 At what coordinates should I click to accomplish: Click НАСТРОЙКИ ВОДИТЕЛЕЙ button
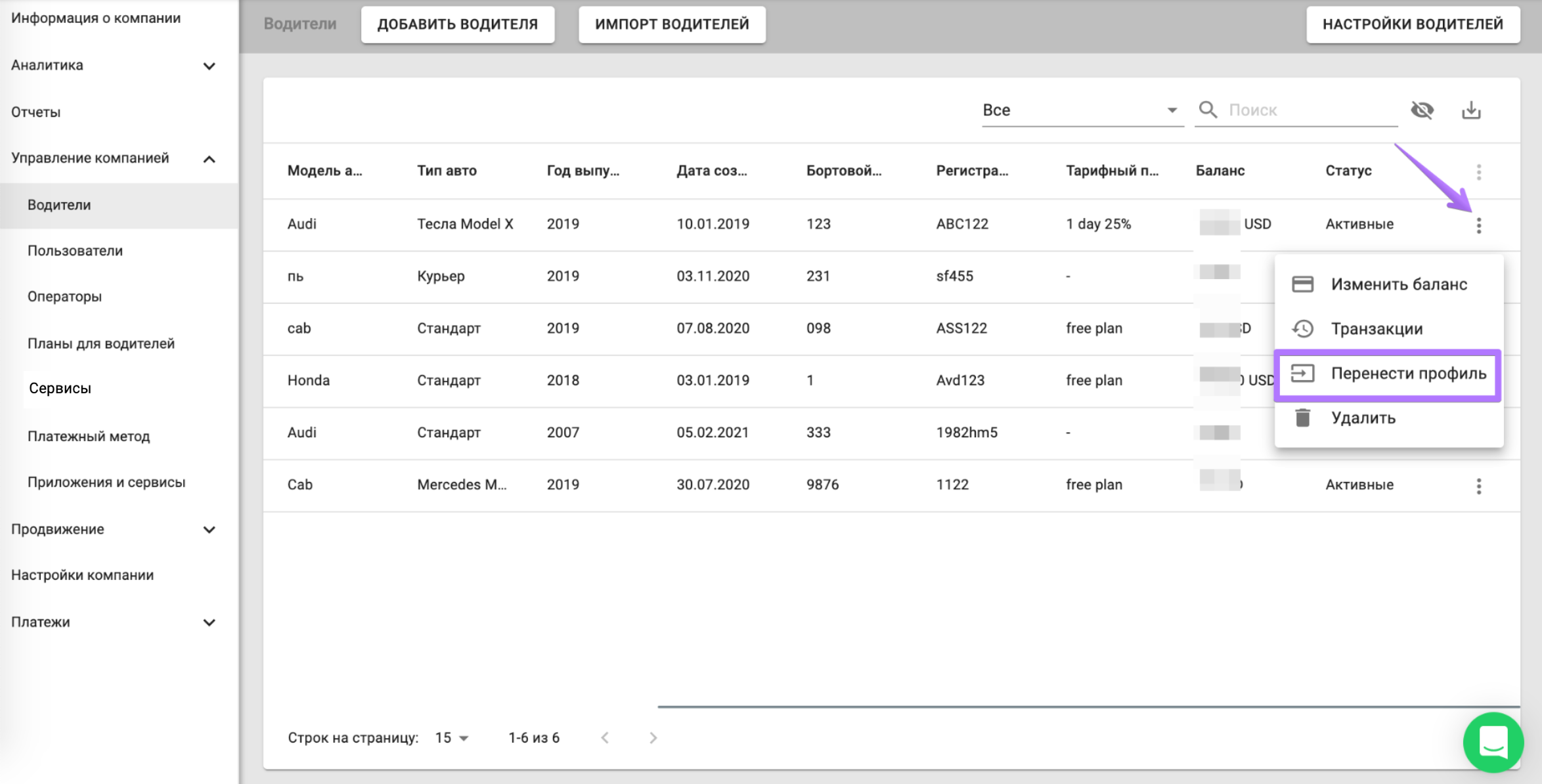tap(1413, 24)
